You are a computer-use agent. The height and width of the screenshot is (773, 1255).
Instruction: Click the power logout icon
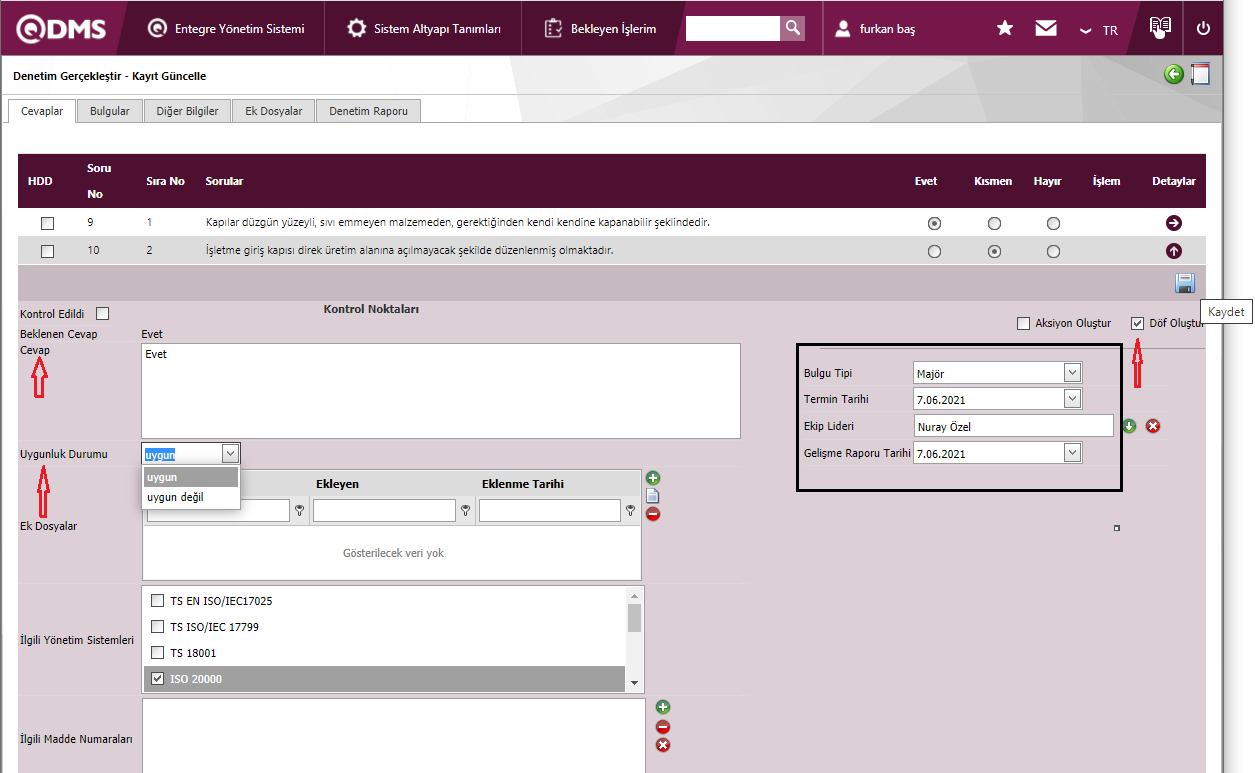1203,28
